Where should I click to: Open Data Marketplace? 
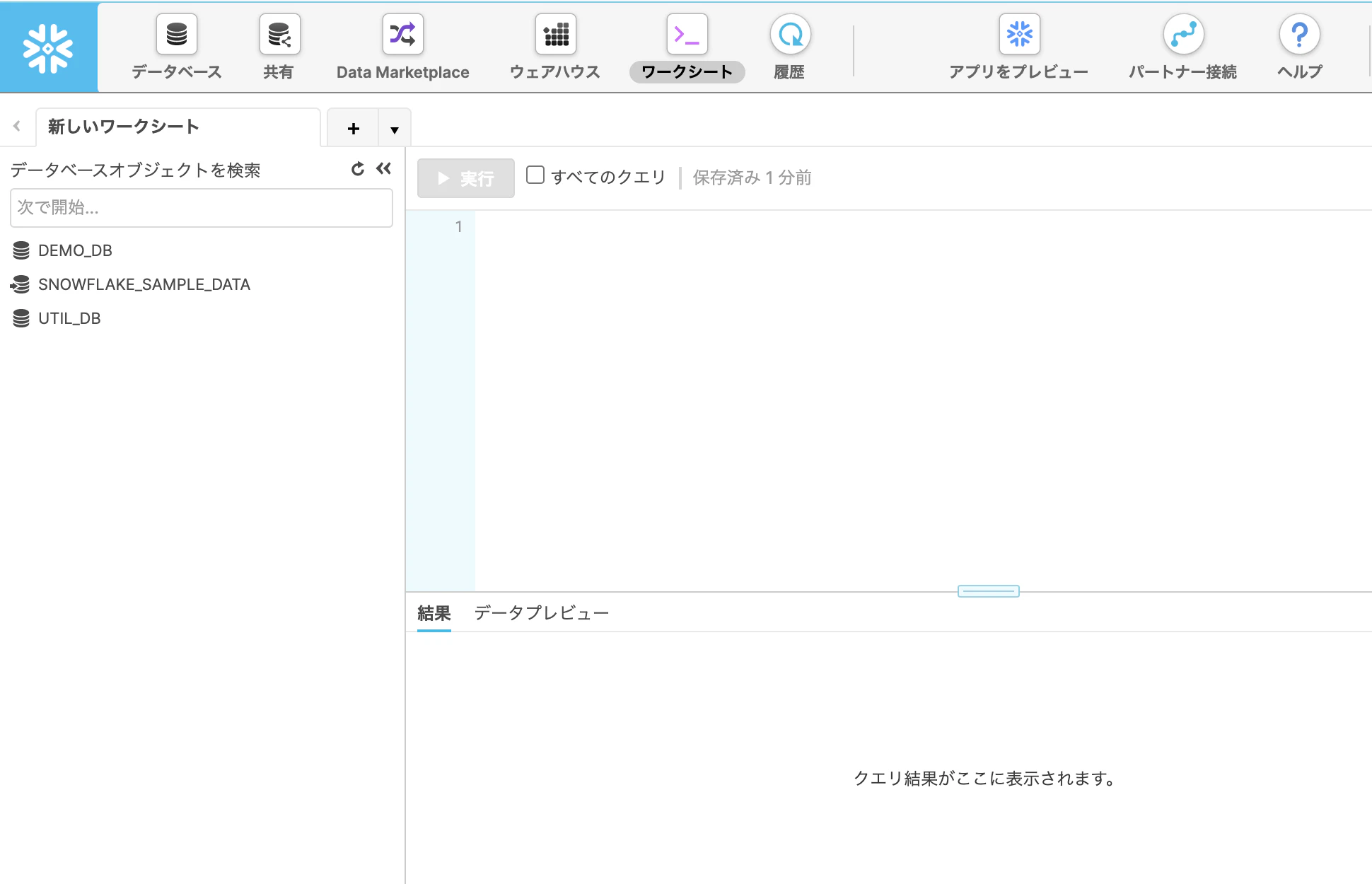point(402,46)
